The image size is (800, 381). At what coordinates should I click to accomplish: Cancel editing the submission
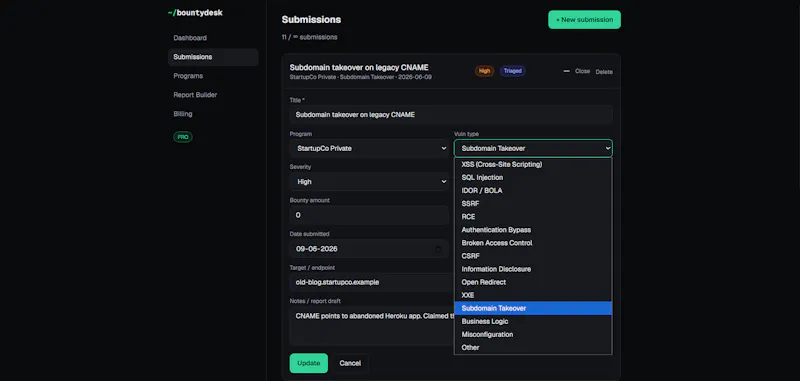click(x=350, y=363)
